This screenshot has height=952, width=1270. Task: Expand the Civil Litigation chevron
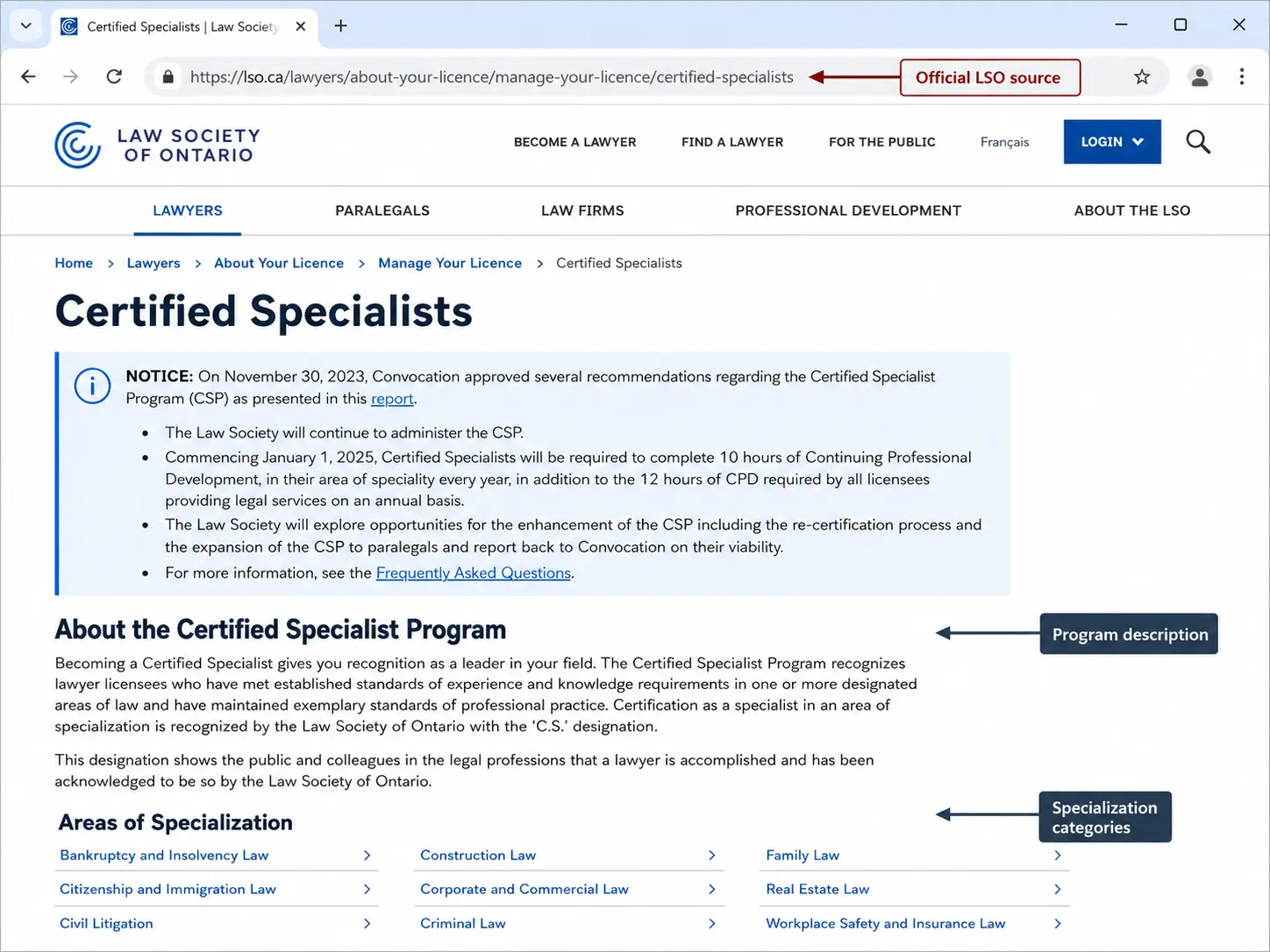[367, 923]
